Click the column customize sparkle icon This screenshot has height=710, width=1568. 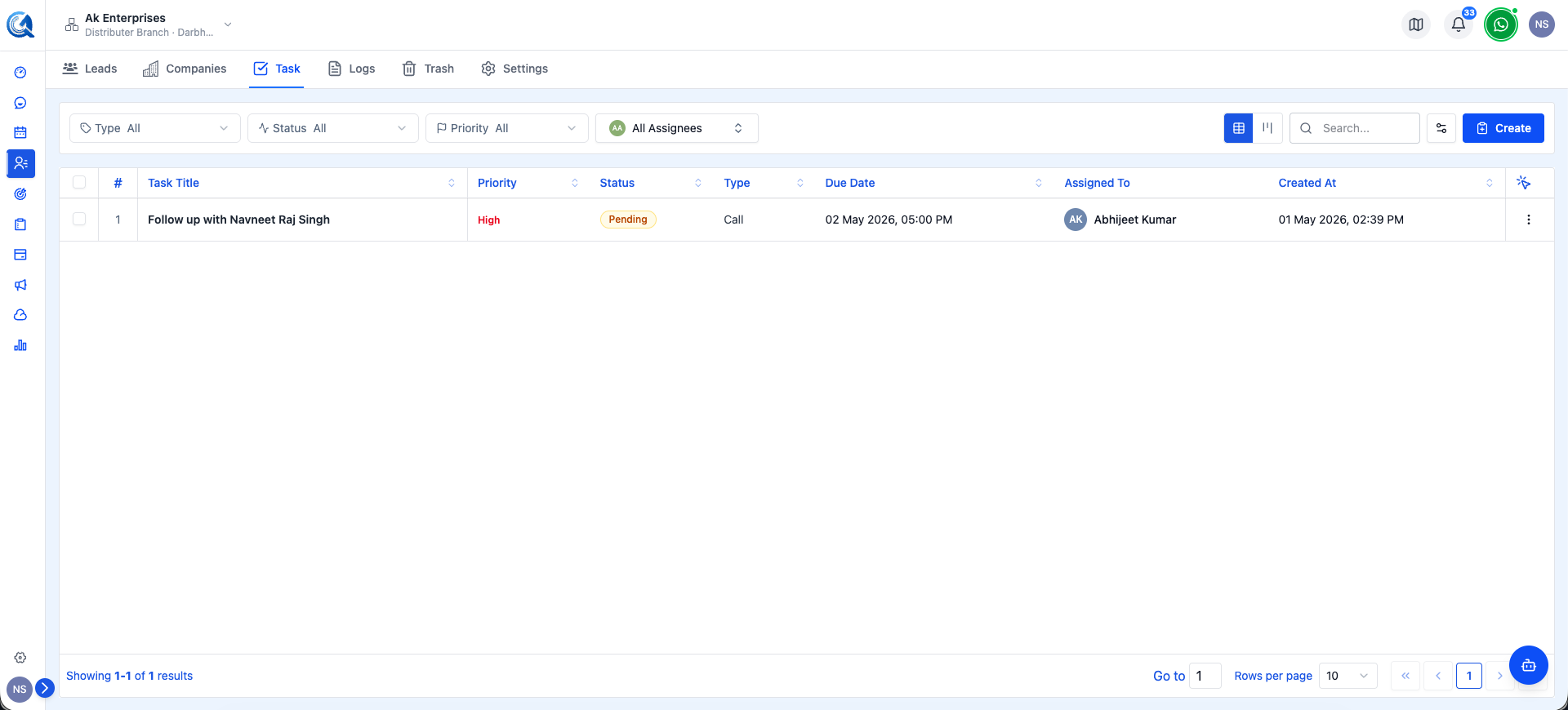click(1523, 183)
